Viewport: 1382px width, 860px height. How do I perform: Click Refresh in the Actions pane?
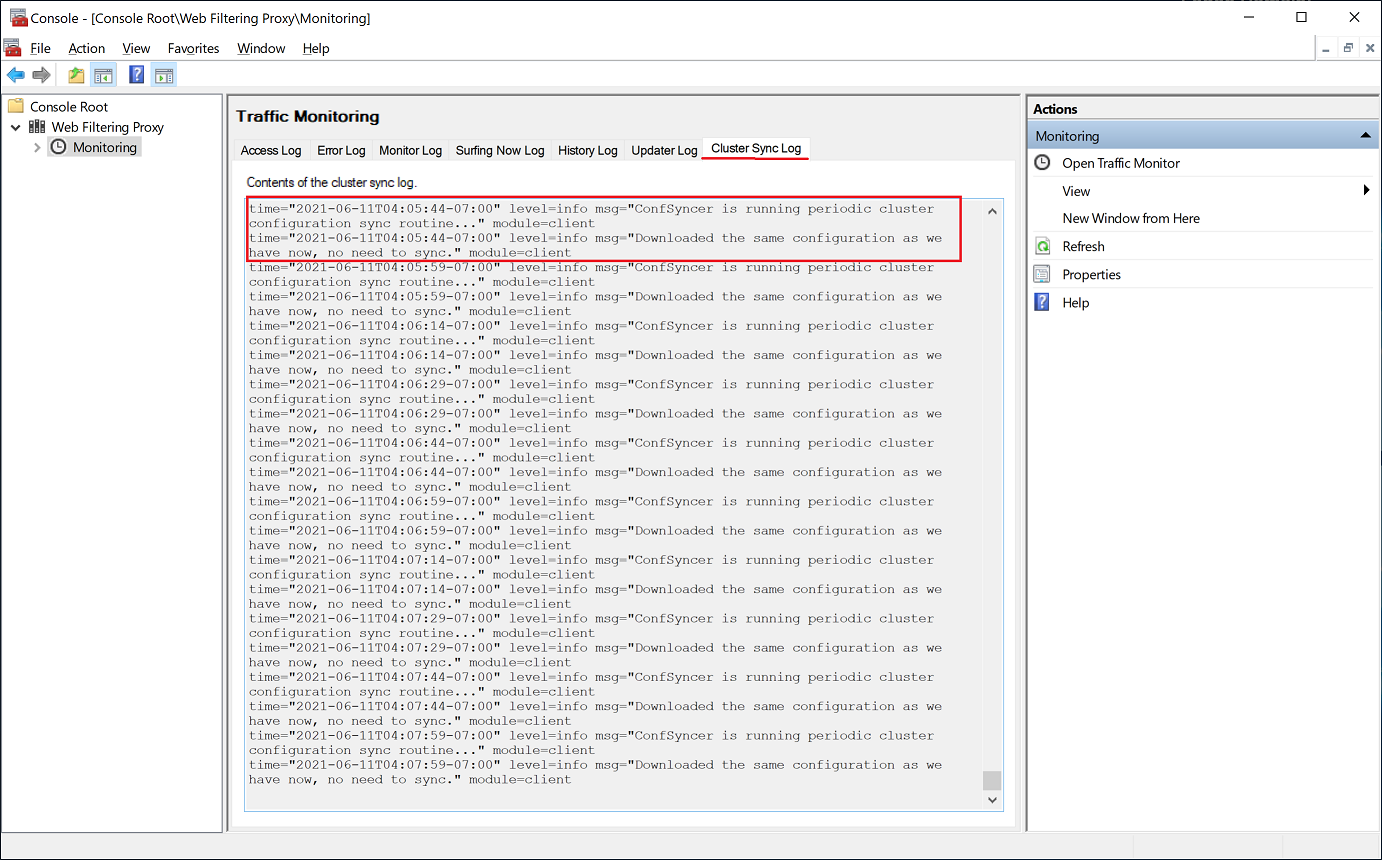(1083, 246)
